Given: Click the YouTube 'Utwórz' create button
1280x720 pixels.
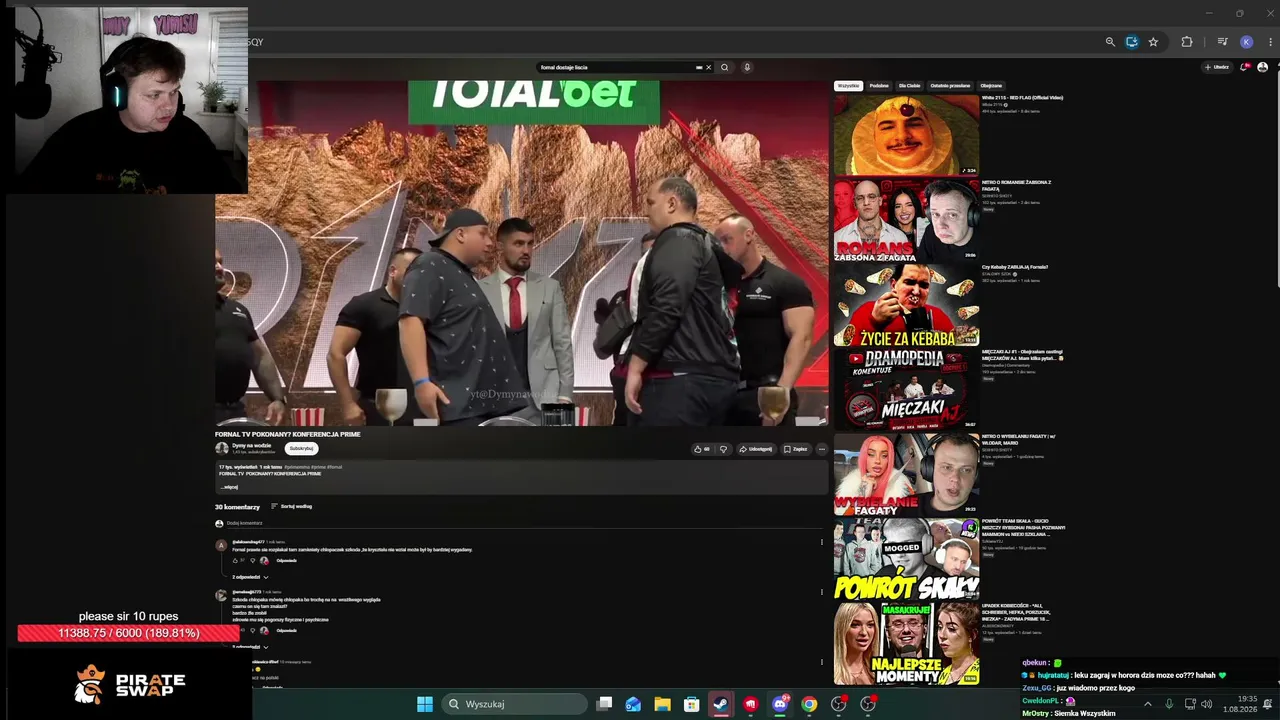Looking at the screenshot, I should (1217, 67).
